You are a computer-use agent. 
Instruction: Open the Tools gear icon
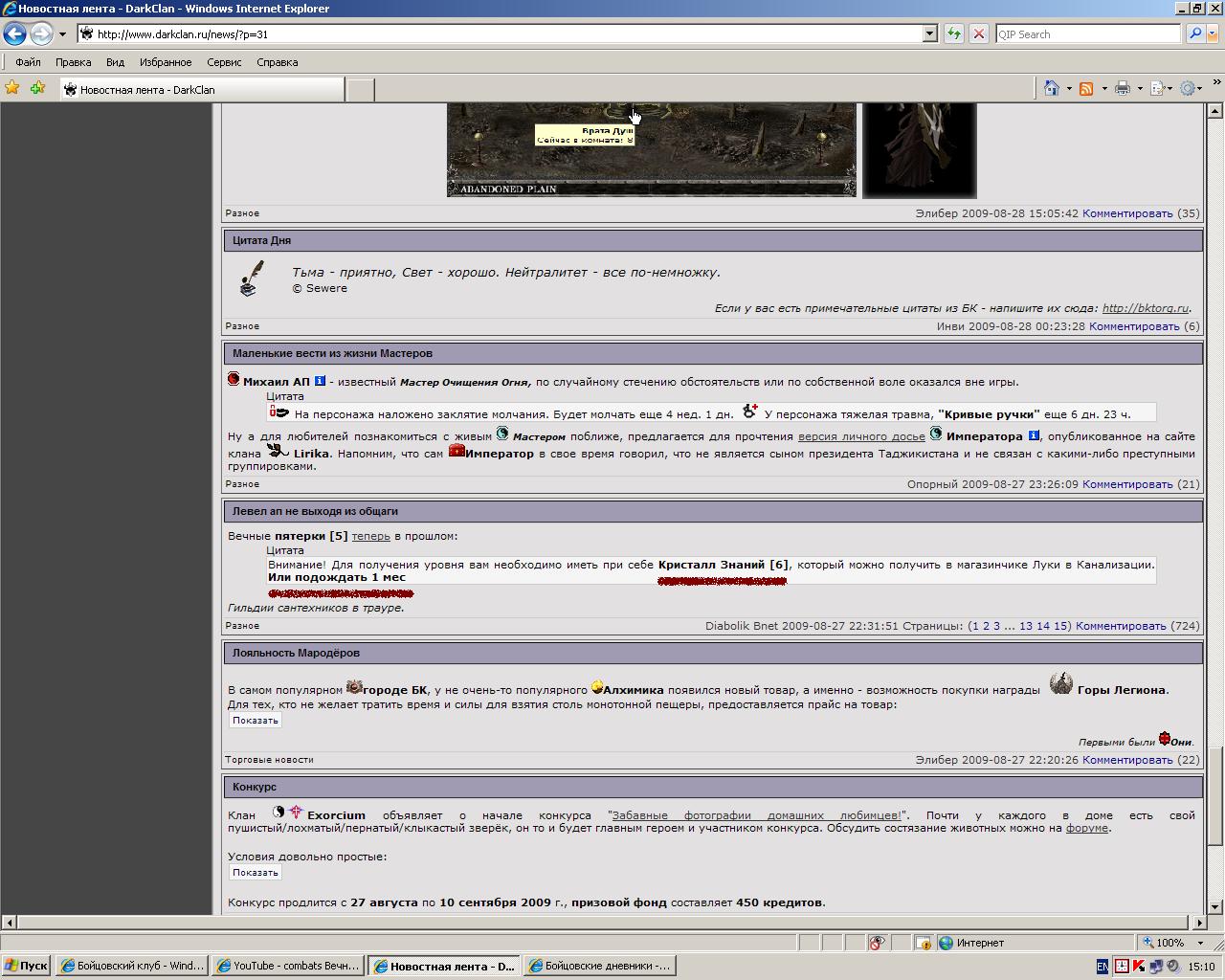(x=1188, y=88)
